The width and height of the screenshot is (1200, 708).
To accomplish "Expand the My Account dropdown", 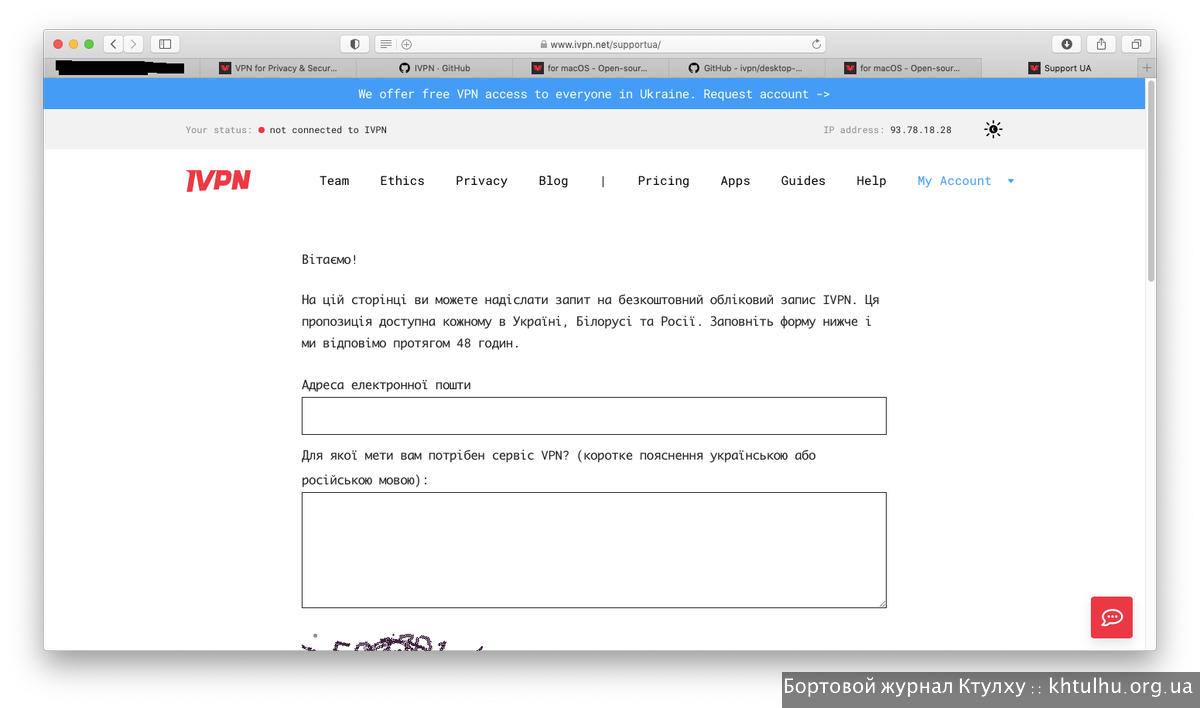I will [966, 181].
